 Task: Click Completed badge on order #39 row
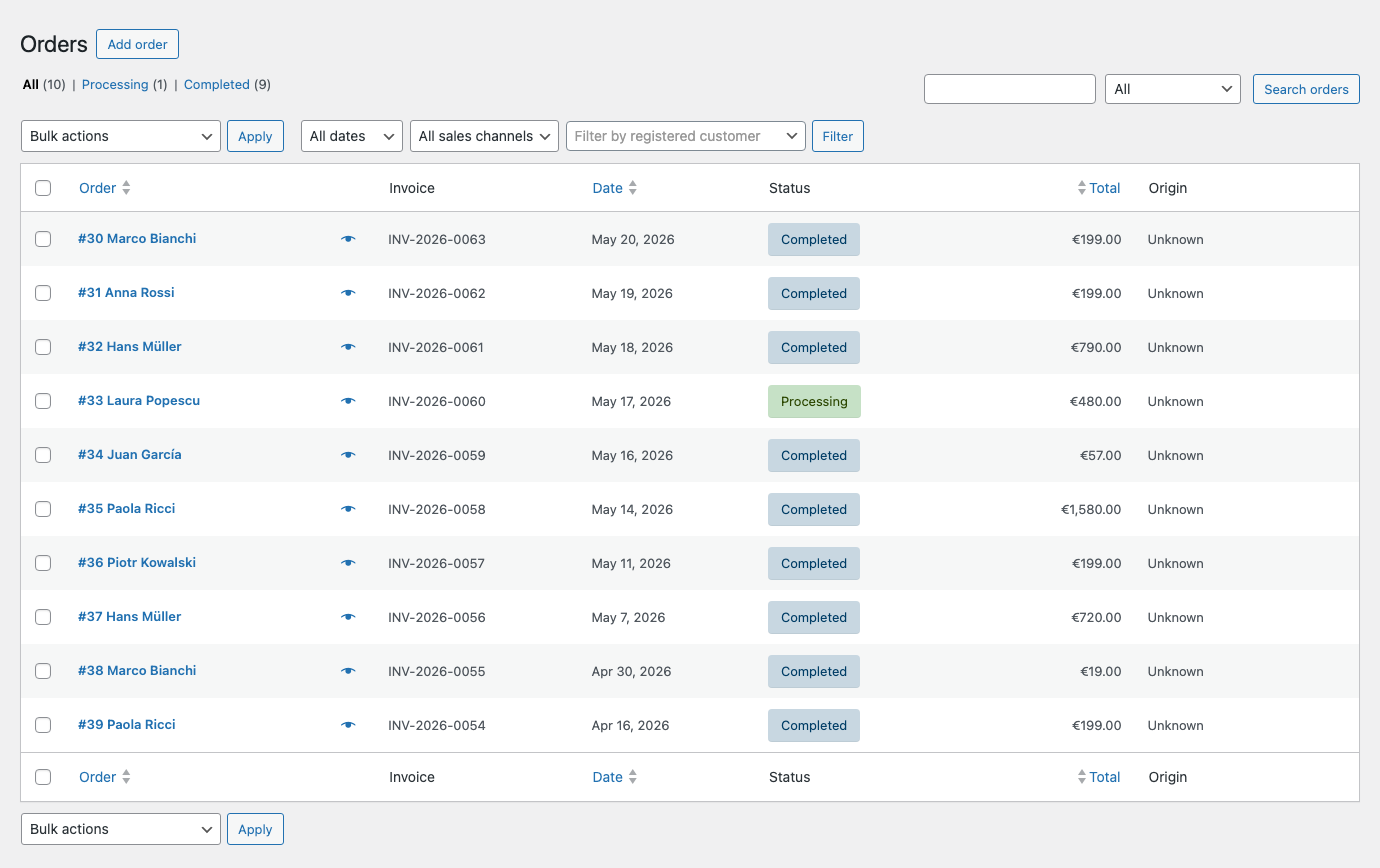pos(814,725)
